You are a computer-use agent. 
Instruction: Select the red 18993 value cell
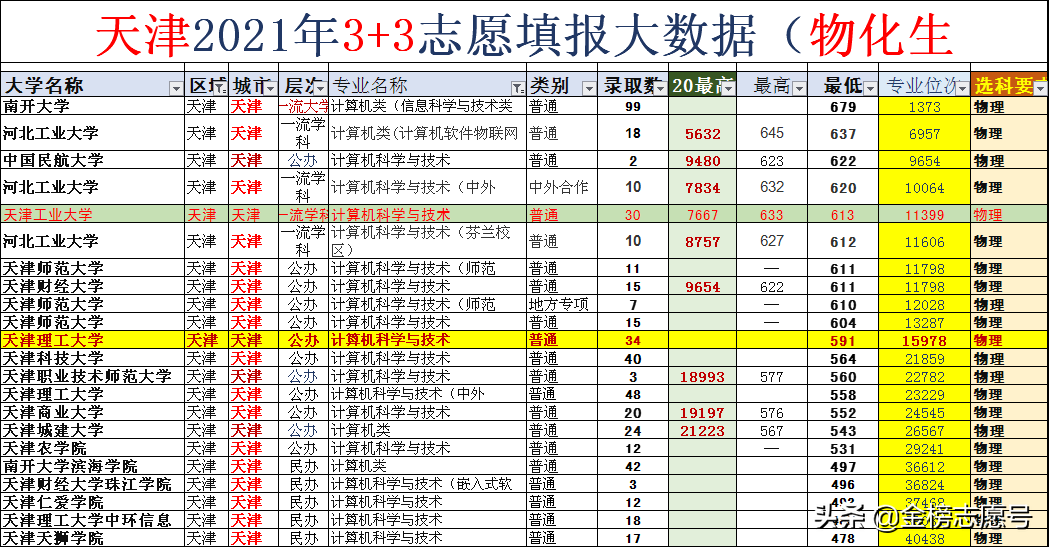click(x=702, y=376)
